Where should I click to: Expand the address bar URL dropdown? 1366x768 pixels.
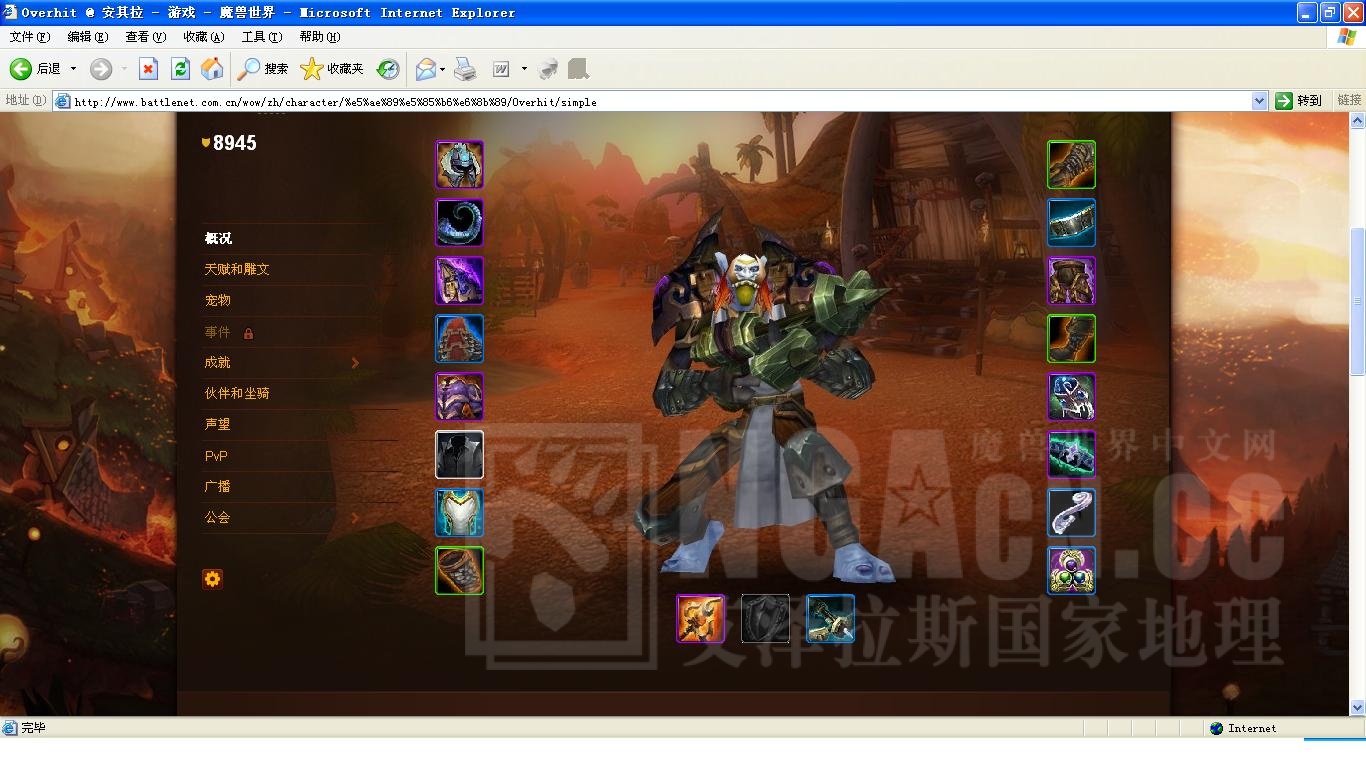tap(1260, 100)
